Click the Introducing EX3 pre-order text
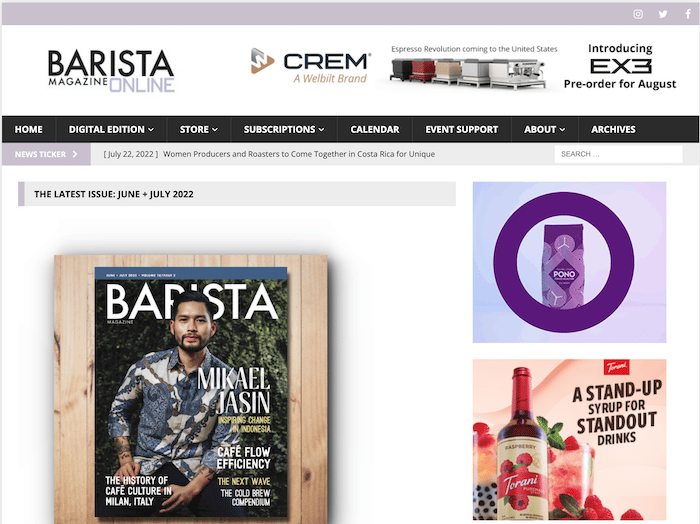This screenshot has height=524, width=700. click(620, 66)
